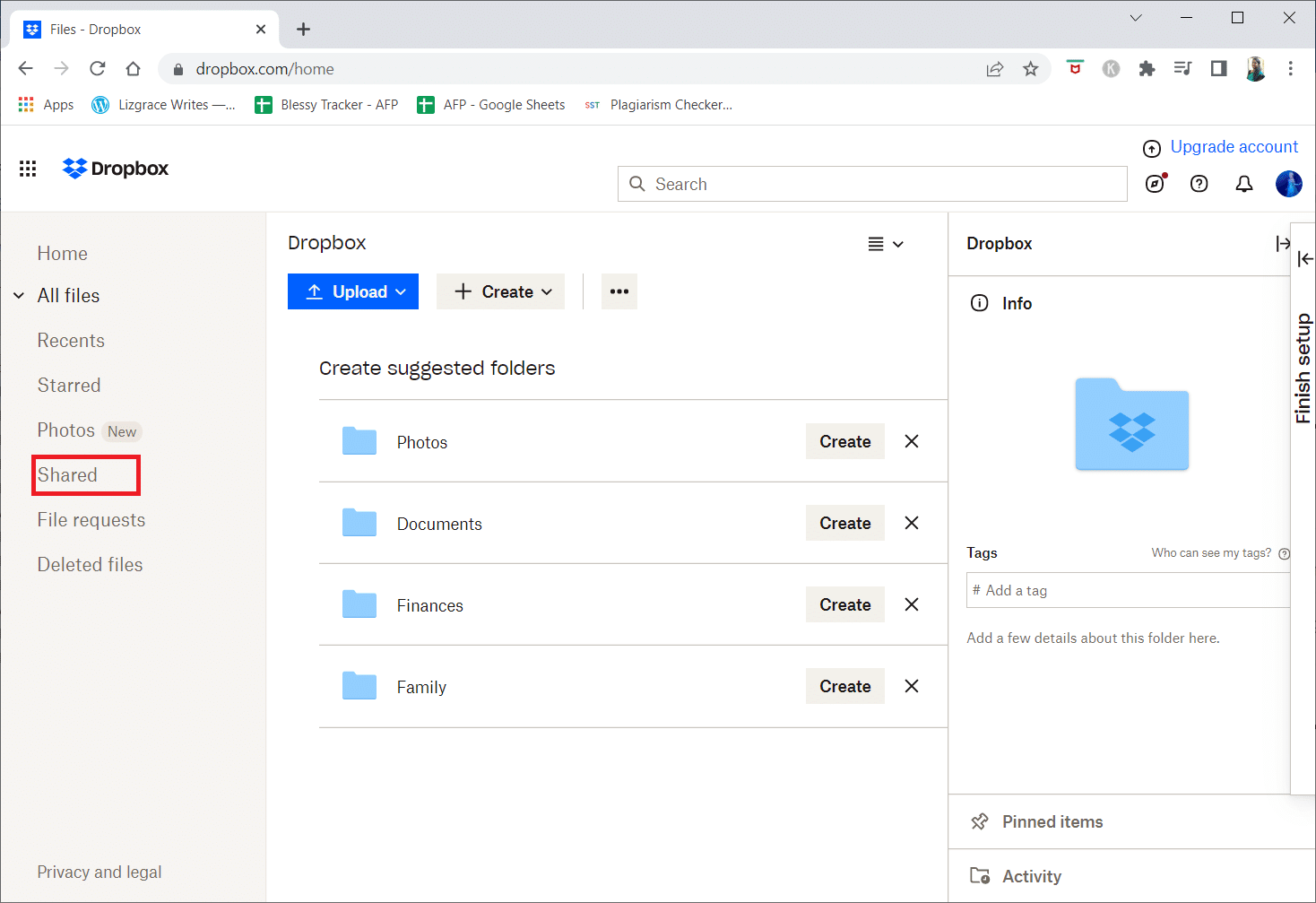1316x903 pixels.
Task: Open Blessy Tracker - AFP bookmark
Action: coord(326,105)
